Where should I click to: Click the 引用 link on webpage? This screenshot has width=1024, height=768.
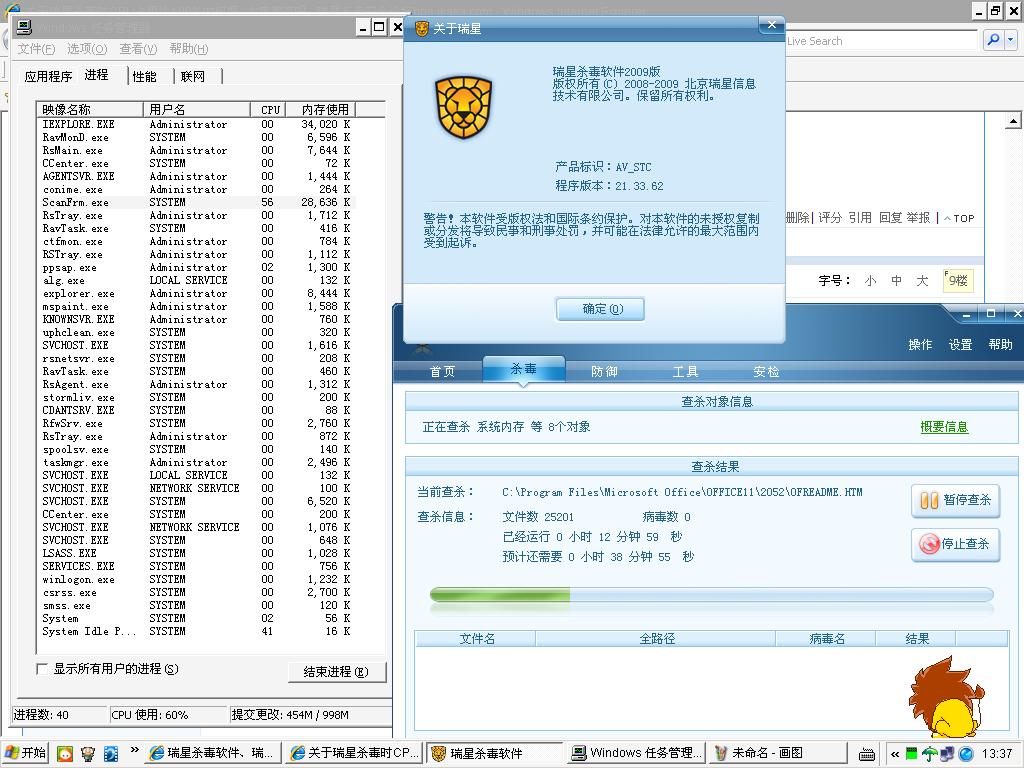(x=860, y=217)
